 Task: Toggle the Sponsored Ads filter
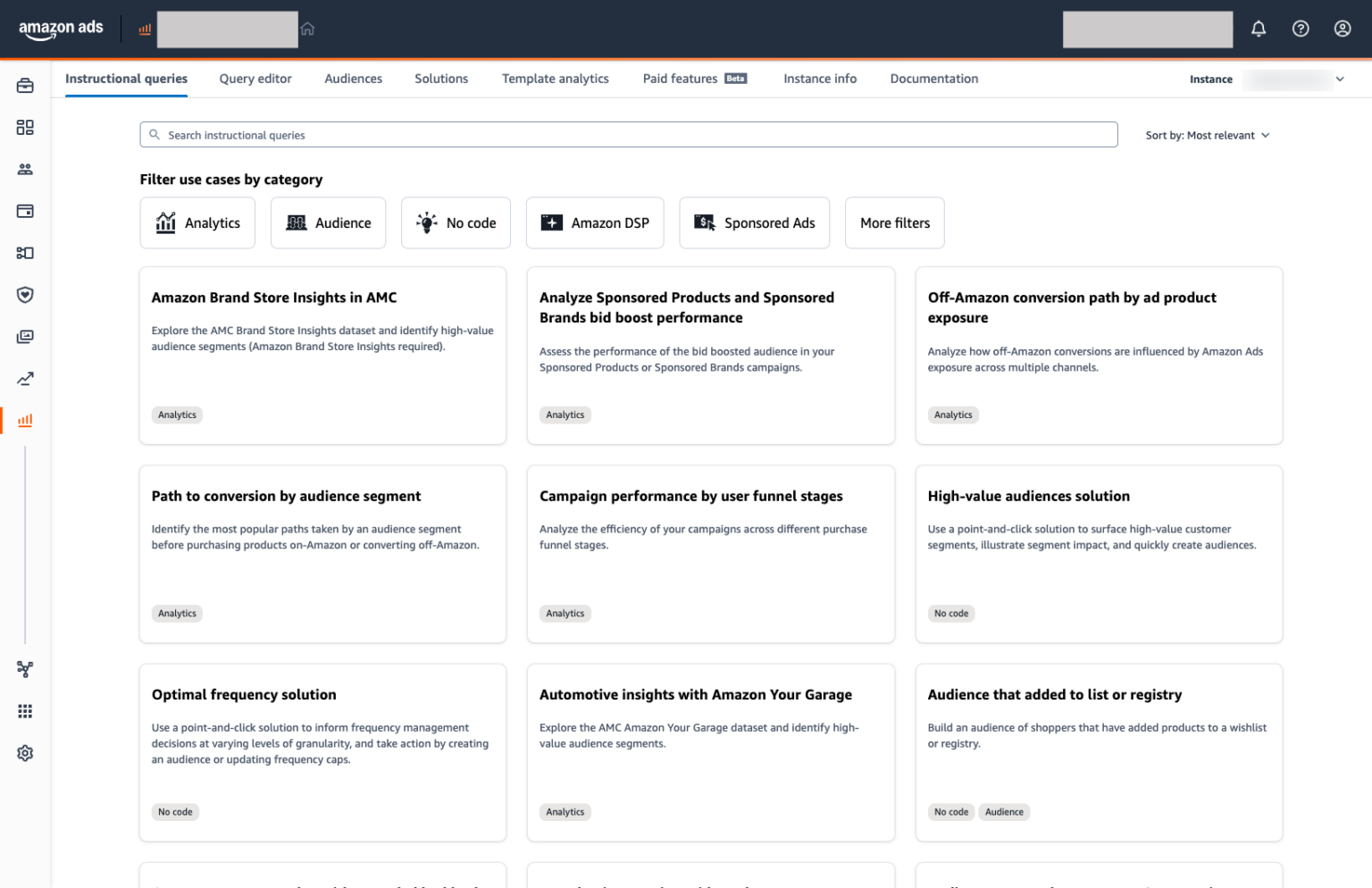coord(754,222)
